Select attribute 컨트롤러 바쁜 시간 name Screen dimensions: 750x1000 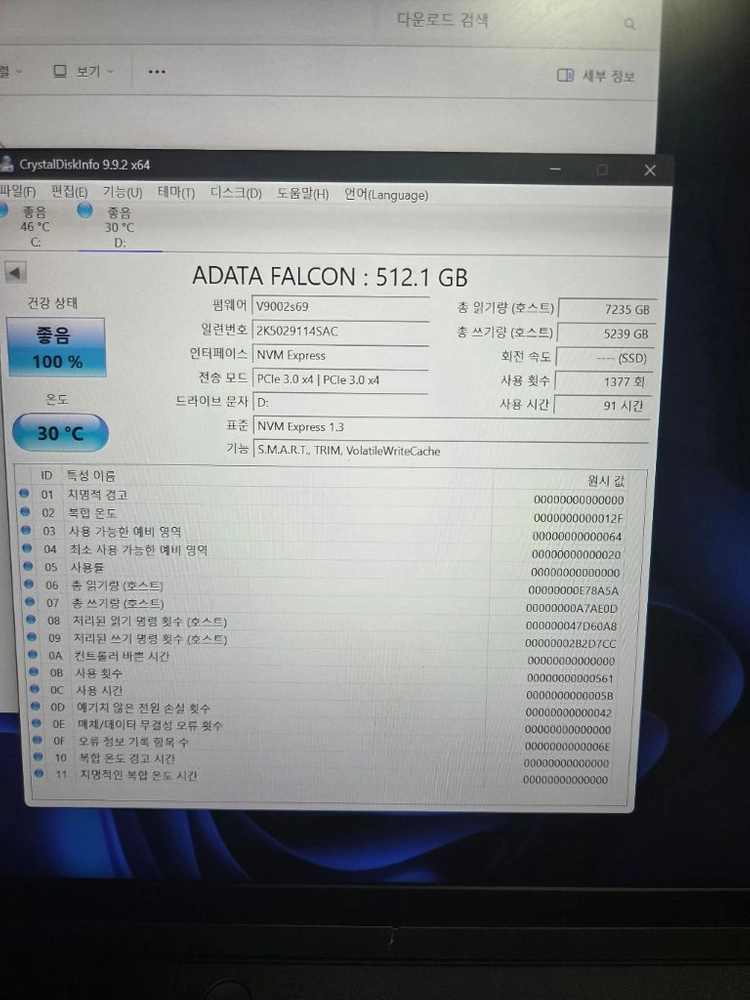tap(122, 656)
